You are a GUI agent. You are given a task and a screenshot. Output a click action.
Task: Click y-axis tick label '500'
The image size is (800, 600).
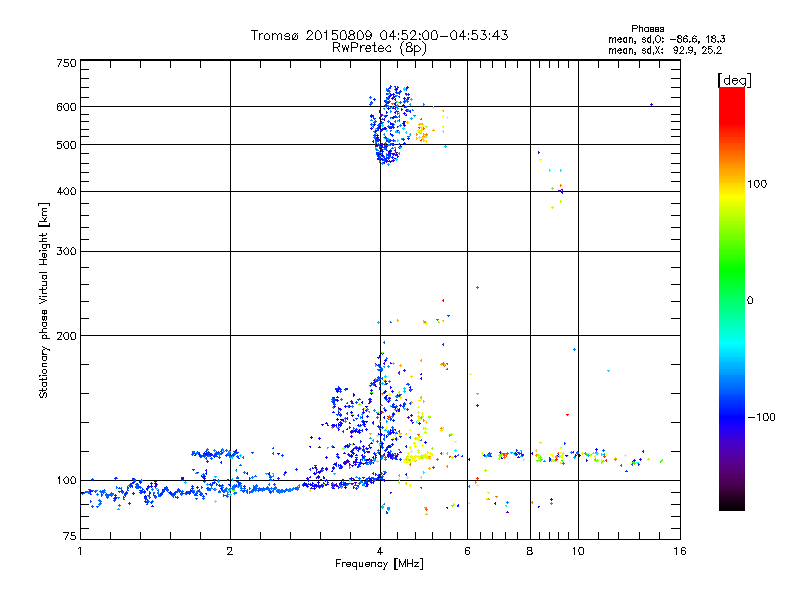[x=66, y=145]
